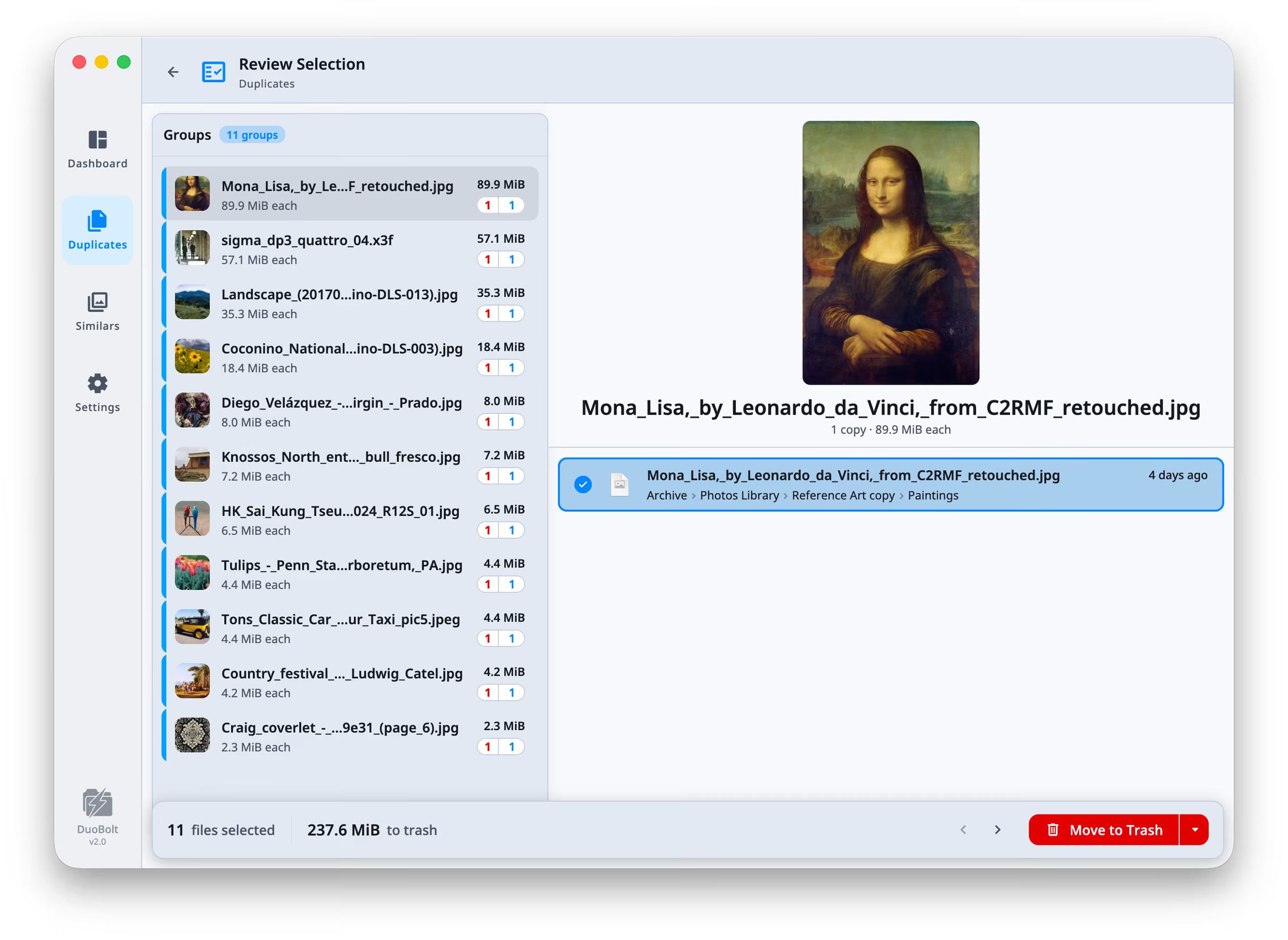
Task: Click 'Reference Art copy' in the breadcrumb
Action: click(x=843, y=496)
